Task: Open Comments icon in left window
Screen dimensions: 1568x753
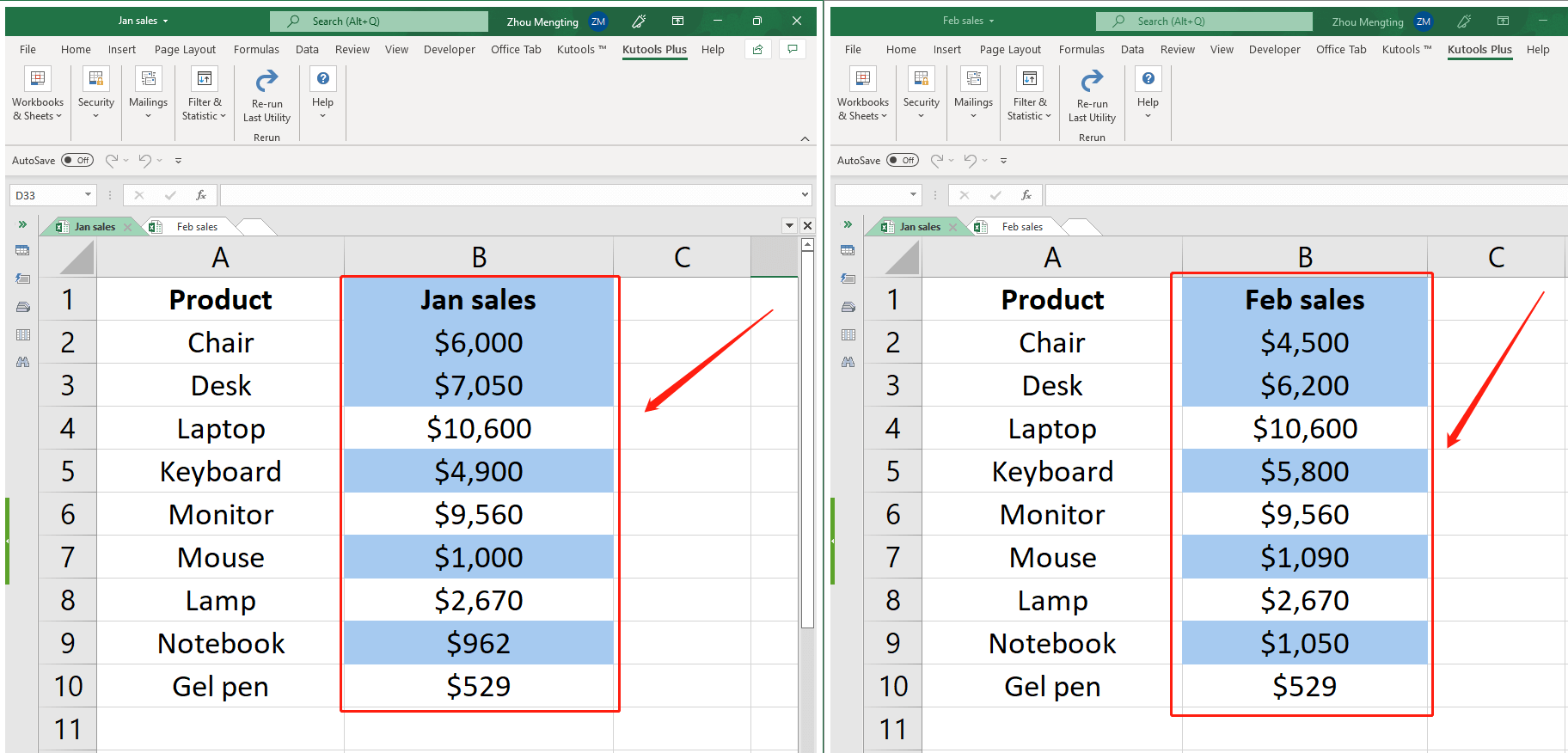Action: coord(792,50)
